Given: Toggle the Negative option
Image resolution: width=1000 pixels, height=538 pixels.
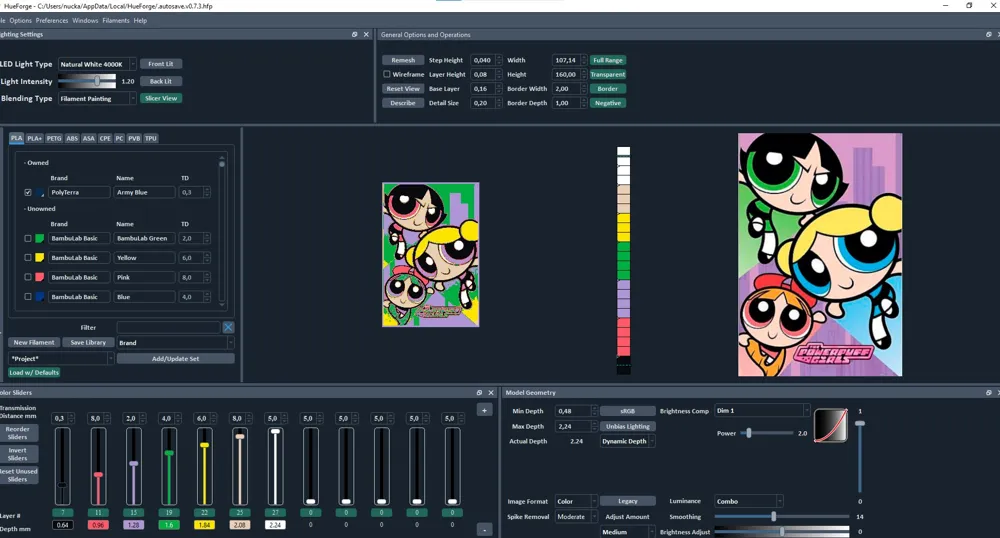Looking at the screenshot, I should point(608,103).
